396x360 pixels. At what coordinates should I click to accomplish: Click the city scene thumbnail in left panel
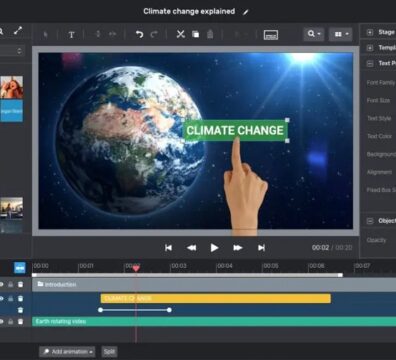[12, 208]
